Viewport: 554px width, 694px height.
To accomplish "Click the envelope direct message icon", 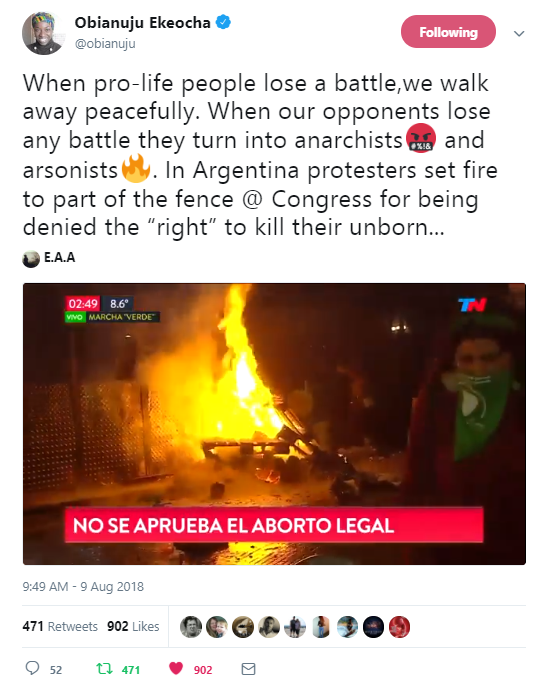I will pos(248,669).
